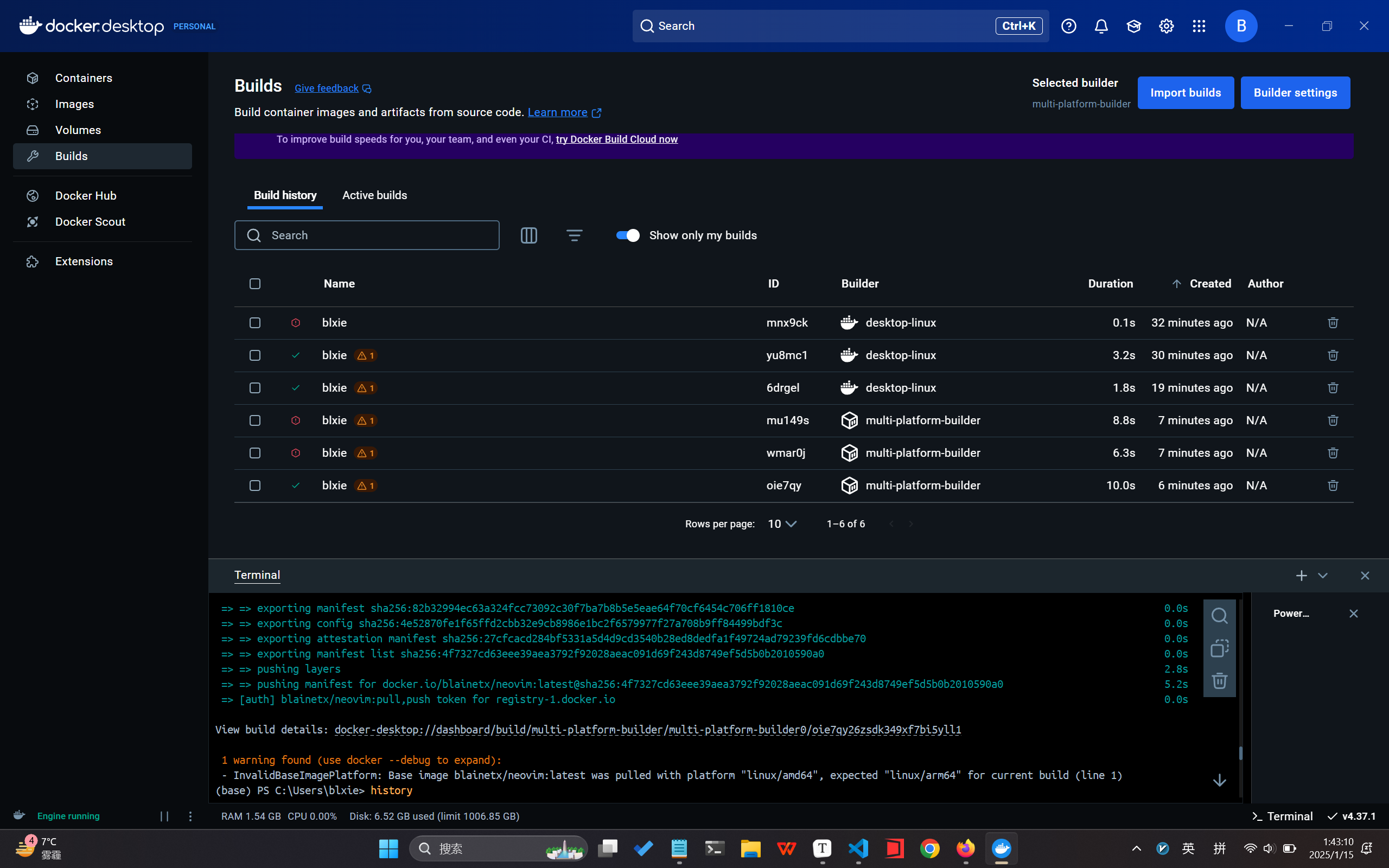1389x868 pixels.
Task: Click the terminal copy icon
Action: [1219, 649]
